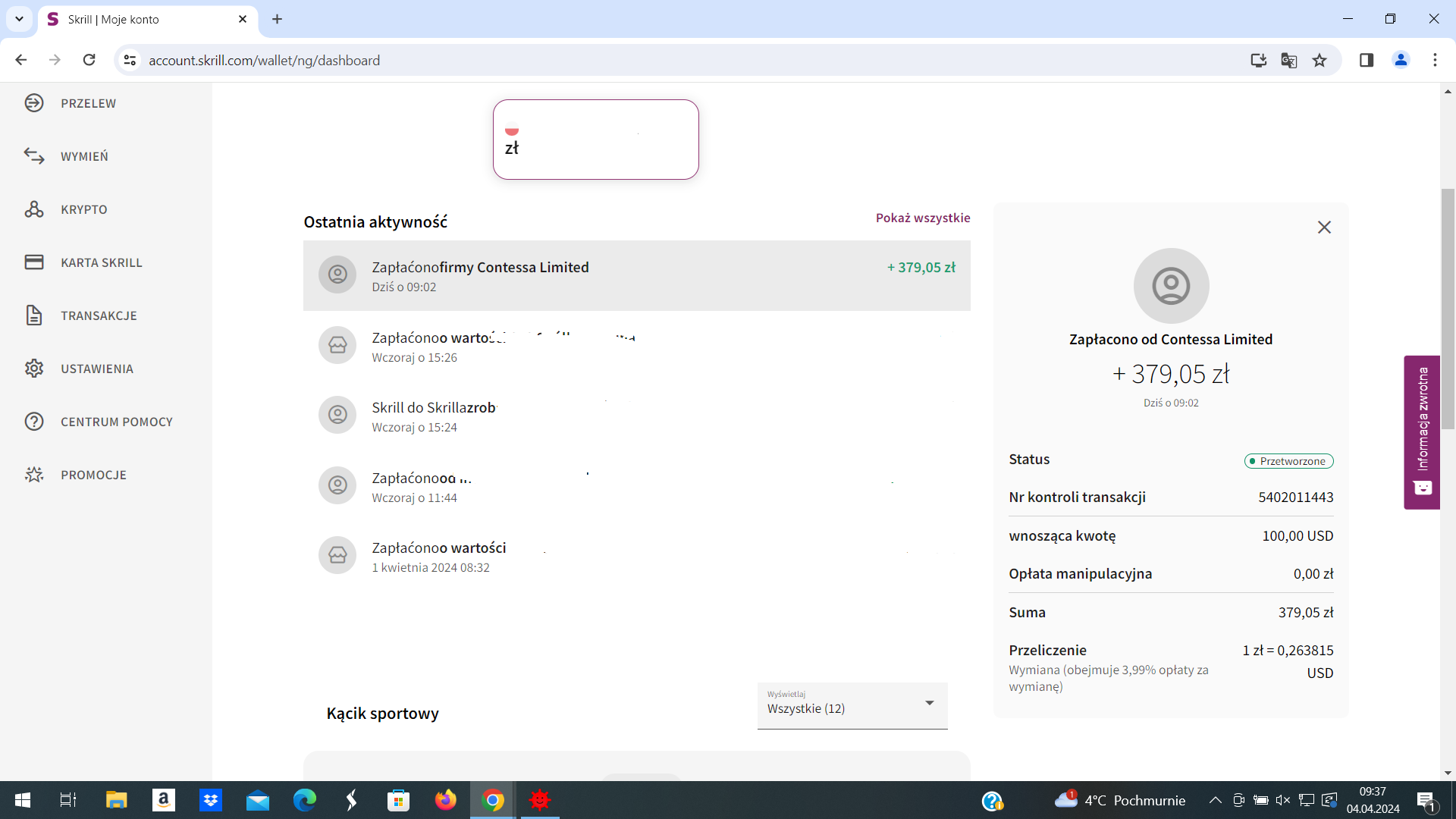Open the KRYPTO crypto icon
1456x819 pixels.
click(34, 209)
